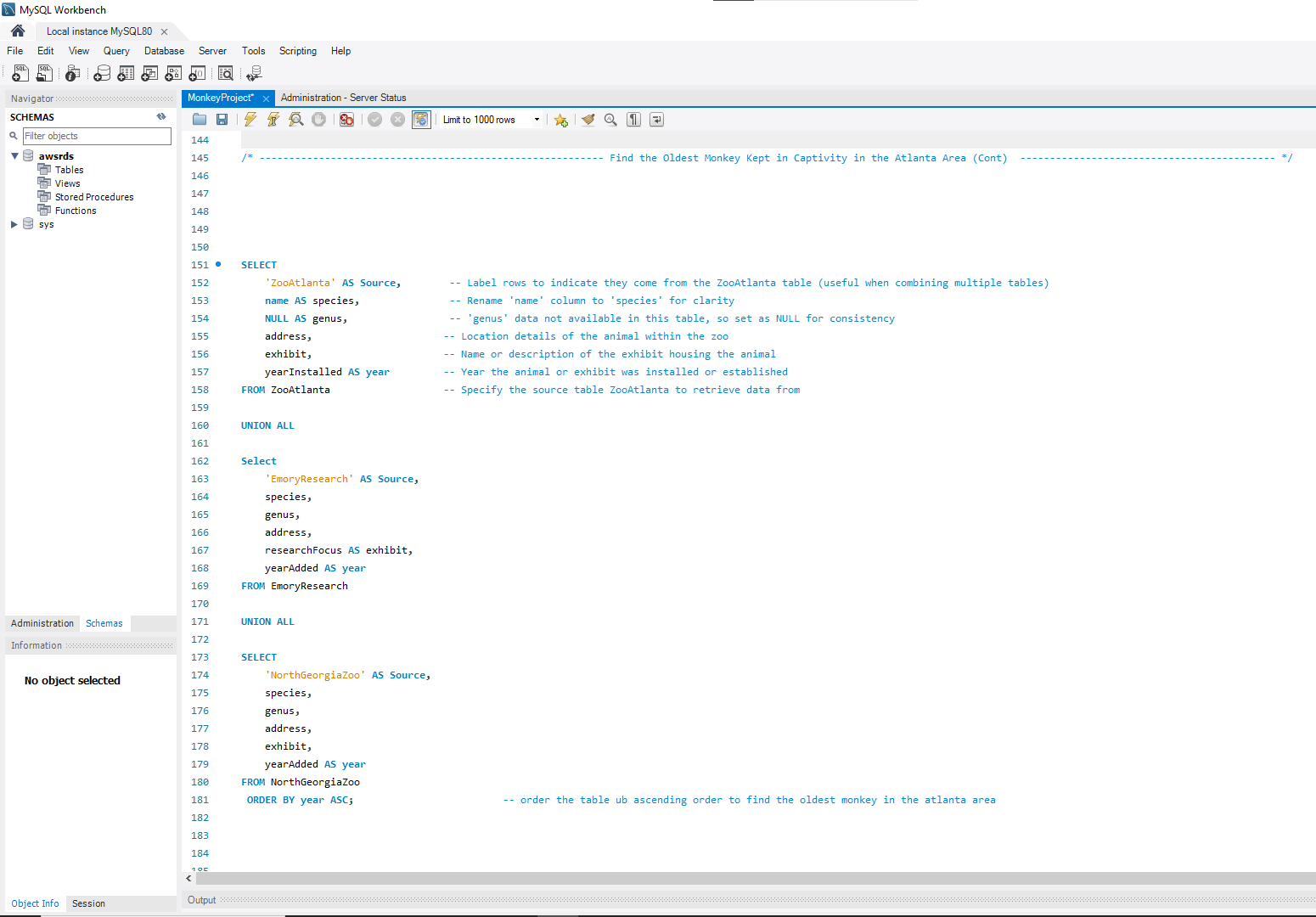Select Local instance MySQL80 connection tab
1316x917 pixels.
[99, 31]
